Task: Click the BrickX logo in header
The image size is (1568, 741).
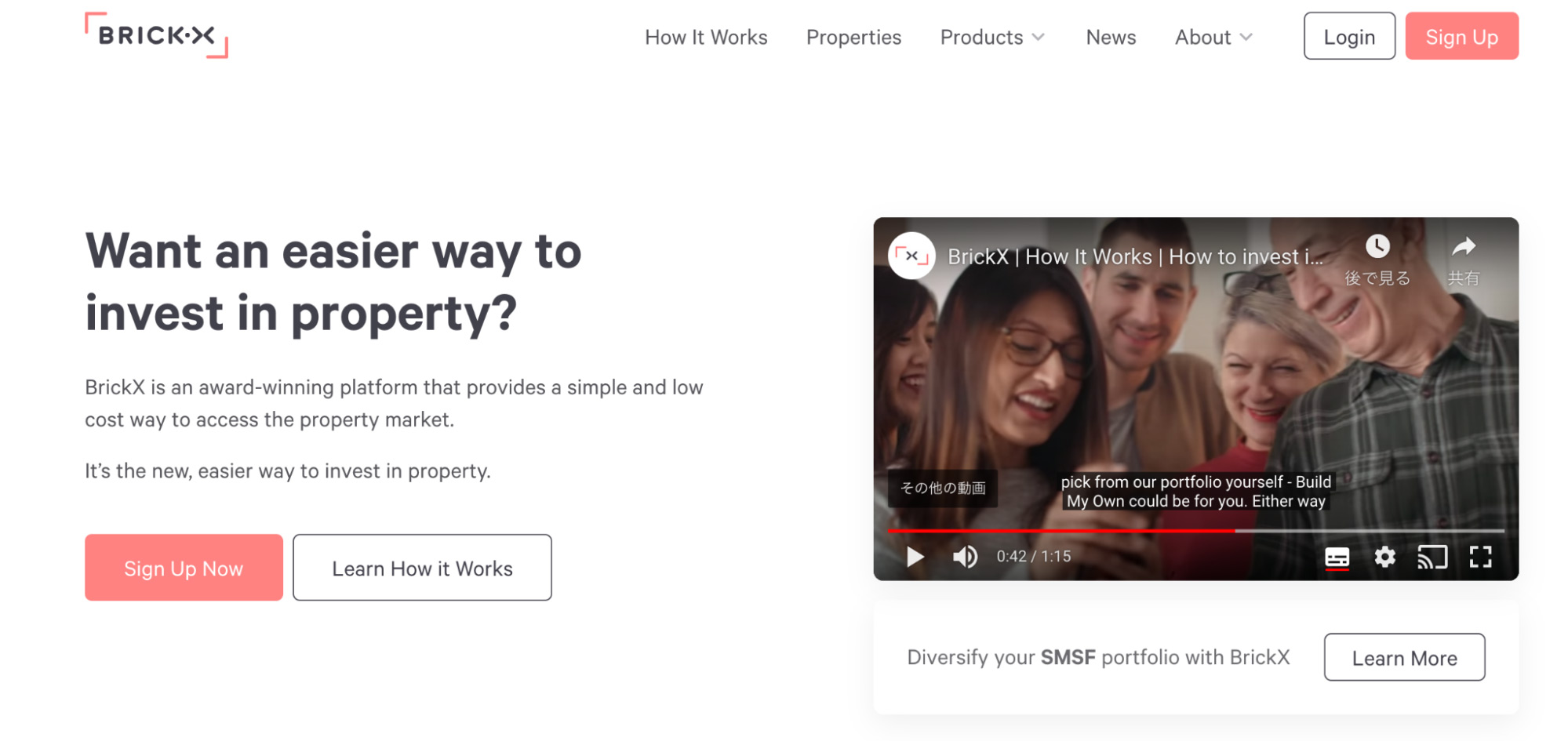Action: click(x=156, y=35)
